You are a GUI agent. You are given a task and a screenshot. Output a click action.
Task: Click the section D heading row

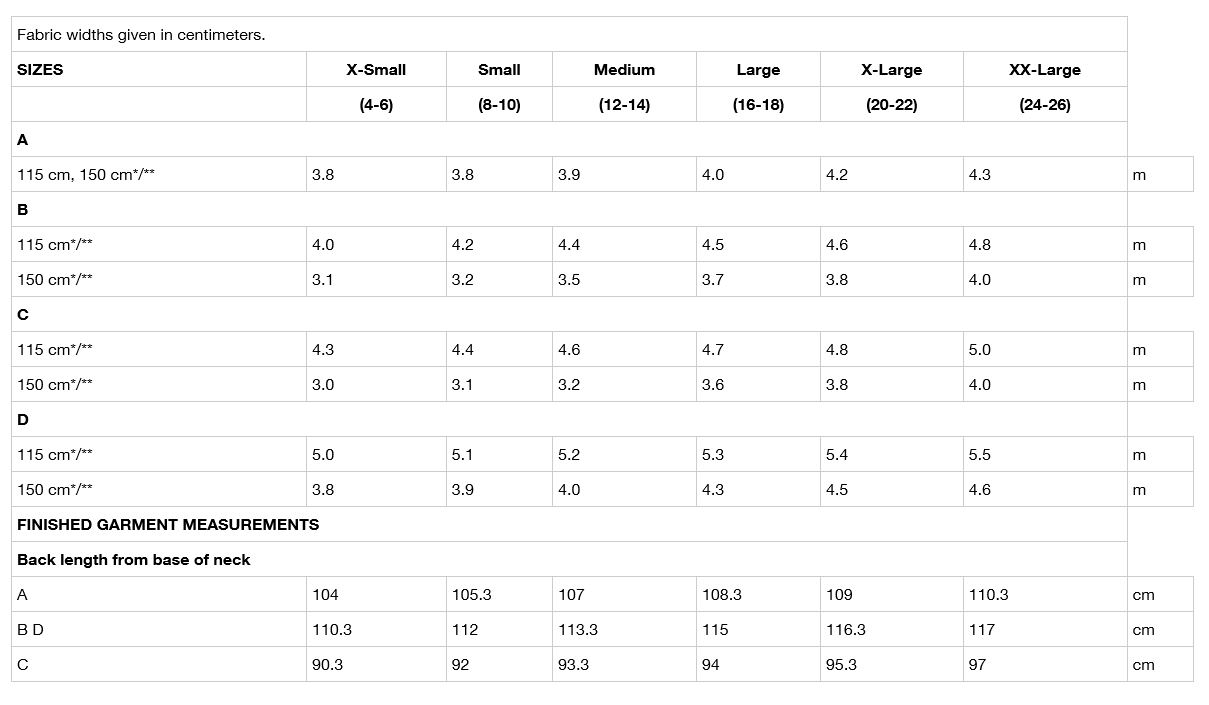23,420
